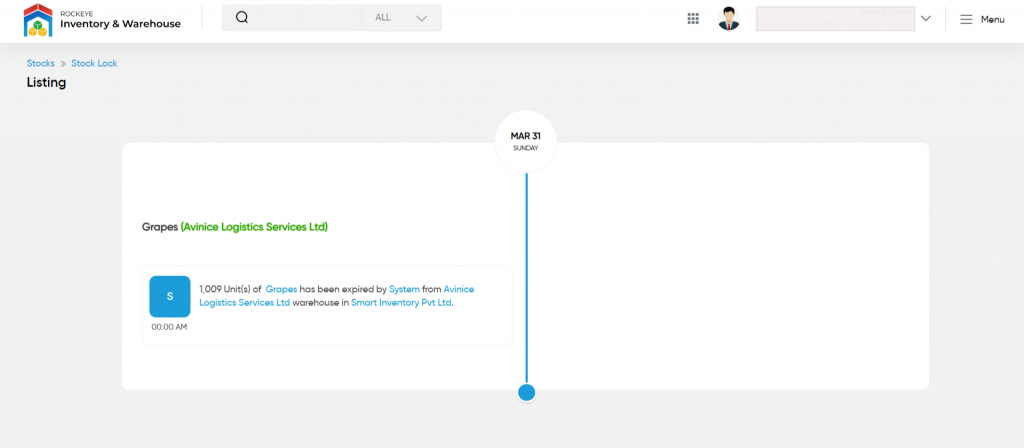Screen dimensions: 1024x448
Task: Click the user profile avatar
Action: click(729, 19)
